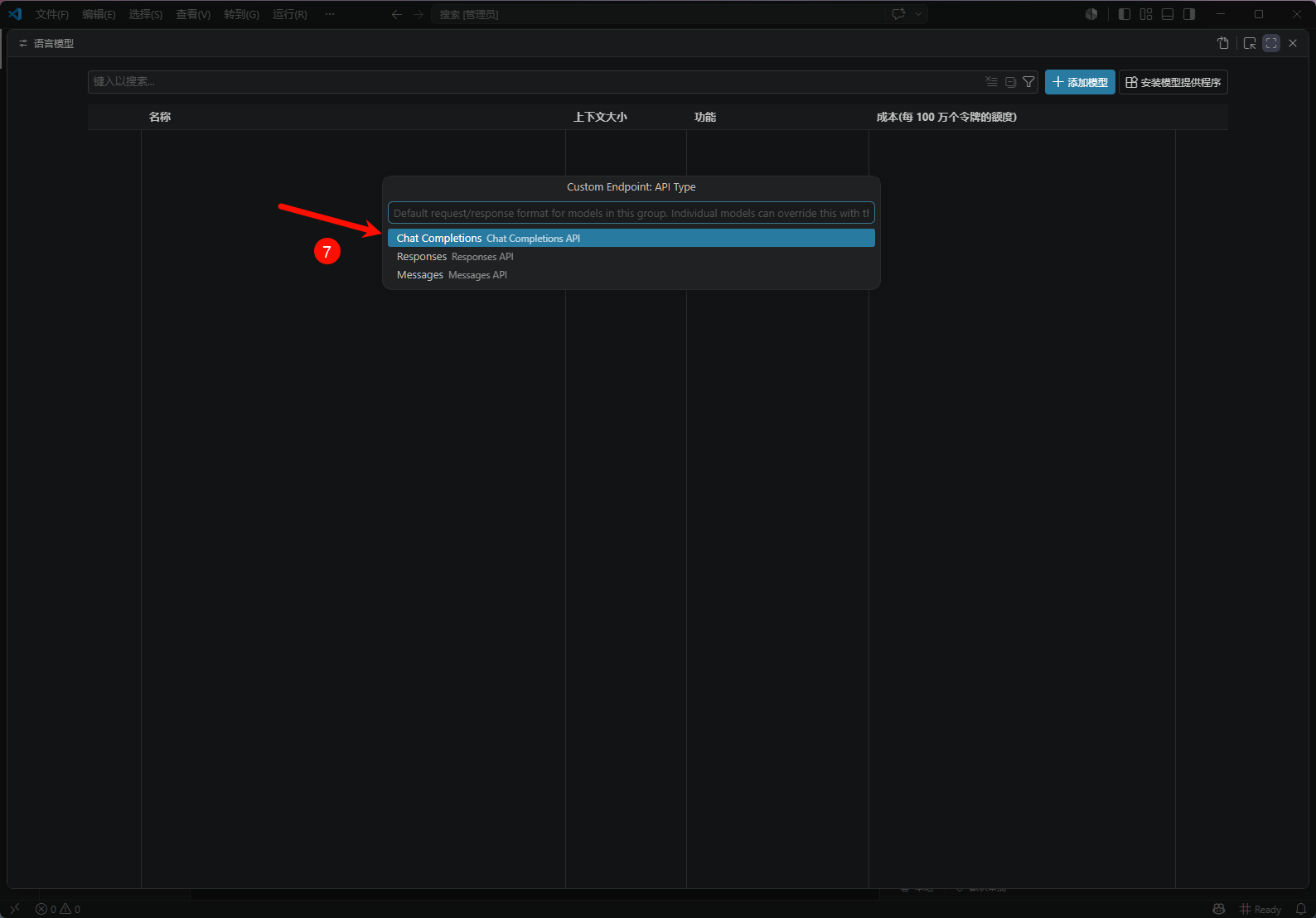Open the Copilot chat icon in title bar
Screen dimensions: 1316x918
point(899,14)
